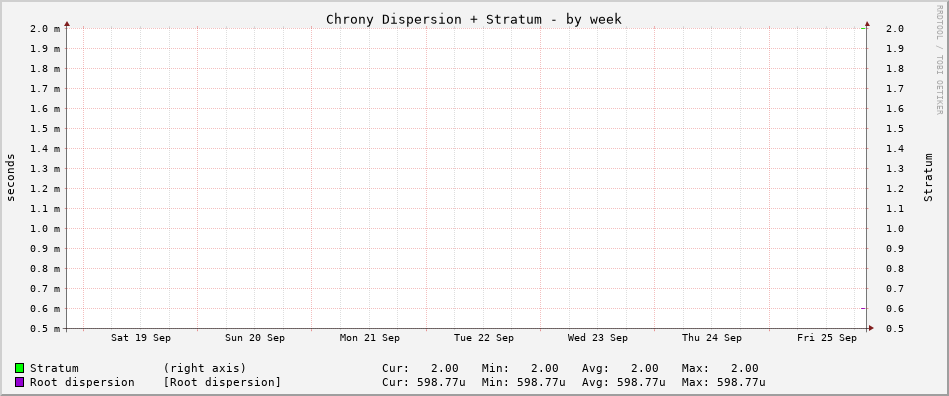The width and height of the screenshot is (949, 396).
Task: Click Root dispersion 'Cur: 598.77u' value
Action: 424,382
